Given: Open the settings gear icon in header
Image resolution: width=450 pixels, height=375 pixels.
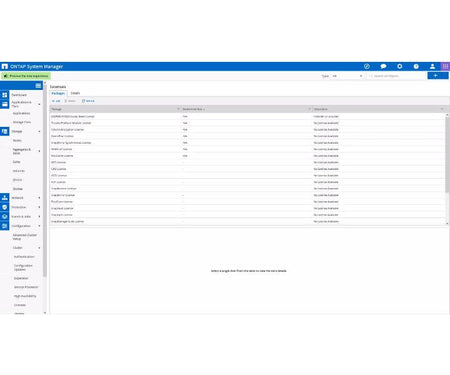Looking at the screenshot, I should point(400,66).
